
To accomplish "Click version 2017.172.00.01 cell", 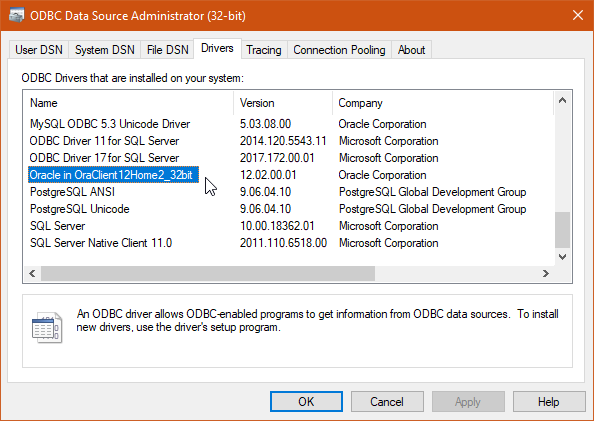I will click(x=277, y=158).
